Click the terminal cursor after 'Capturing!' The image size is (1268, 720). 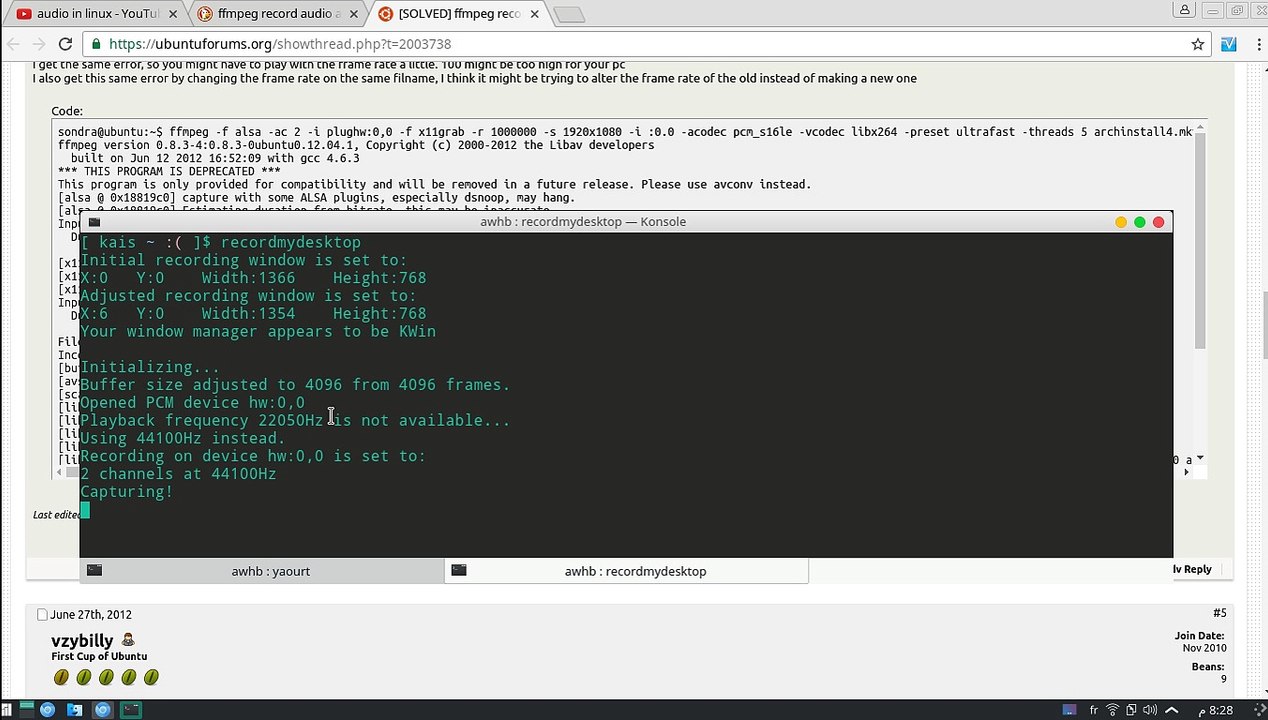click(x=85, y=510)
